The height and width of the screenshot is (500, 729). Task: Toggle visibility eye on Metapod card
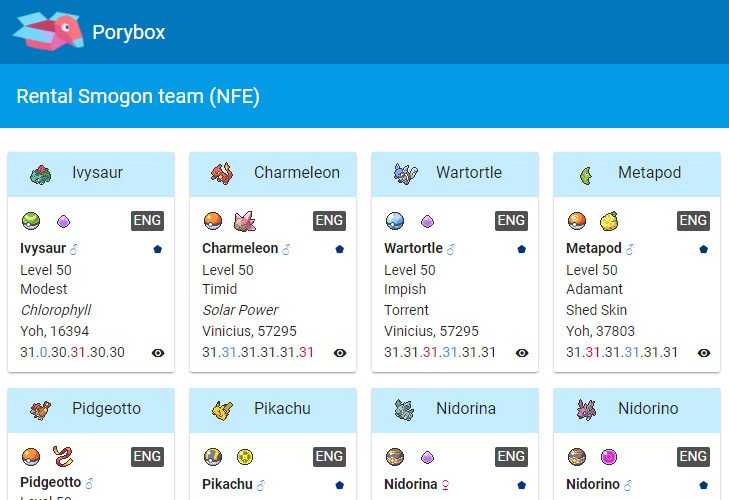point(704,352)
